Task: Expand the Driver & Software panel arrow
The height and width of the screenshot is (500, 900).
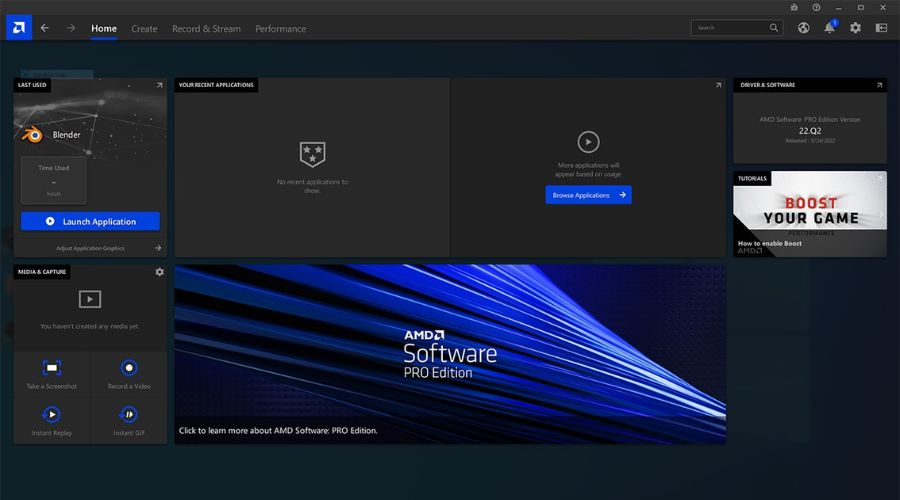Action: [x=879, y=85]
